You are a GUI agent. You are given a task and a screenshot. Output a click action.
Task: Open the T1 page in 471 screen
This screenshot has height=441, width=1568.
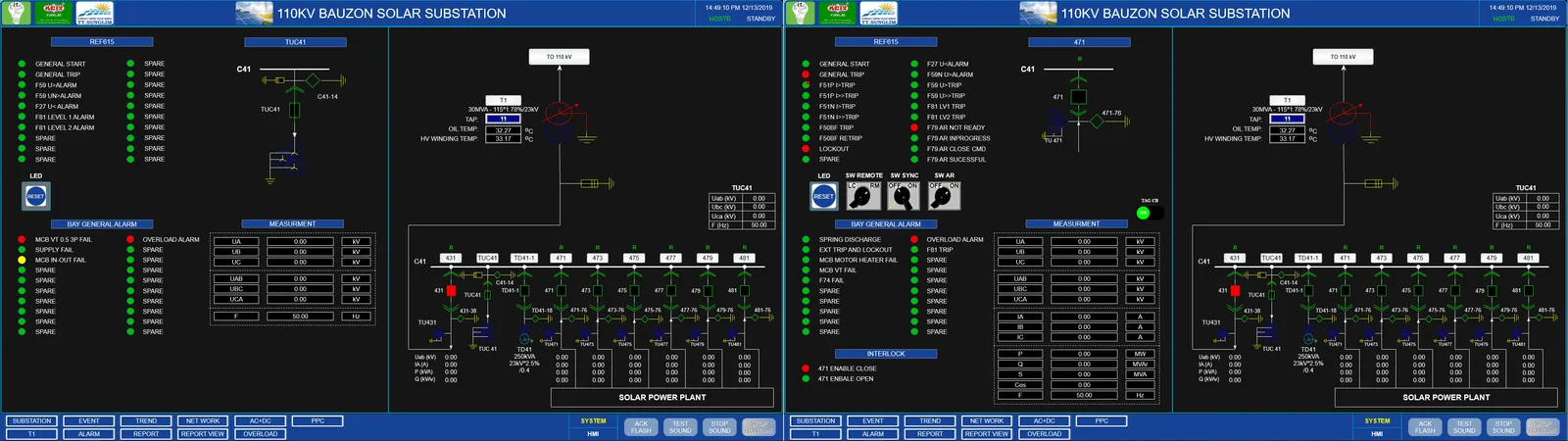tap(815, 434)
